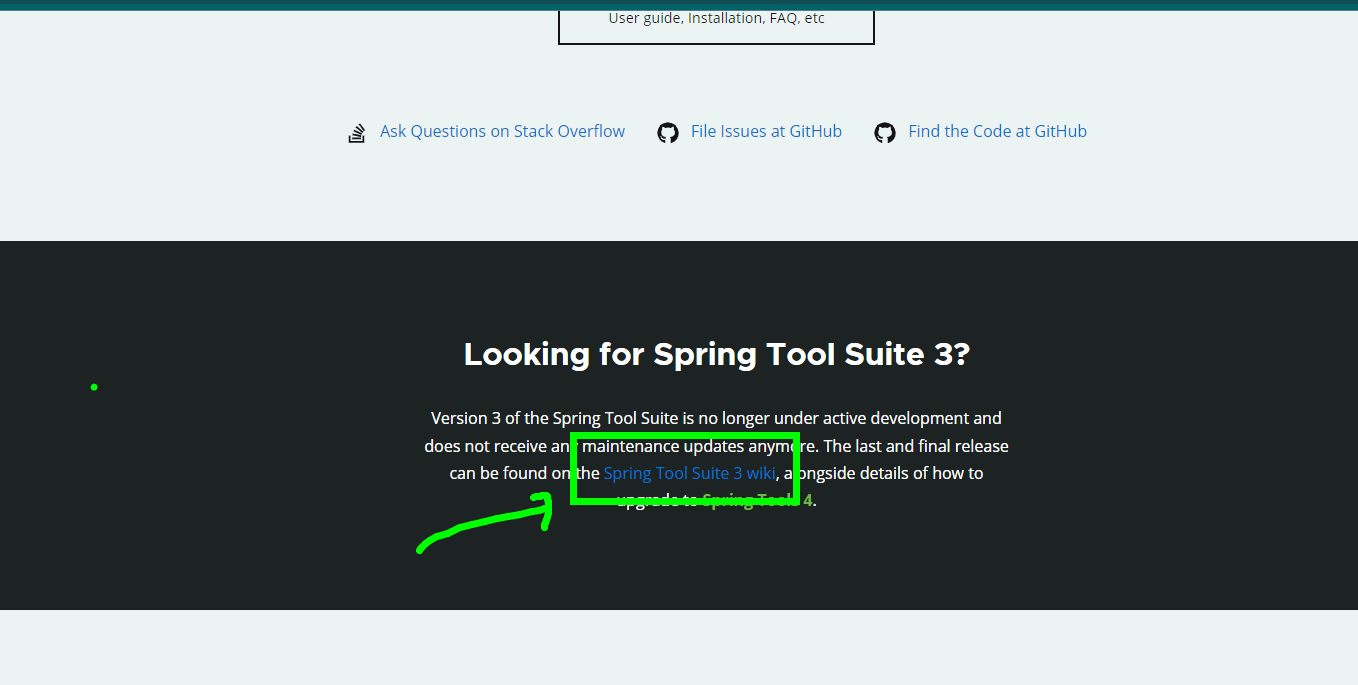Open the Spring Tool Suite 3 wiki link
Viewport: 1358px width, 685px height.
point(689,473)
